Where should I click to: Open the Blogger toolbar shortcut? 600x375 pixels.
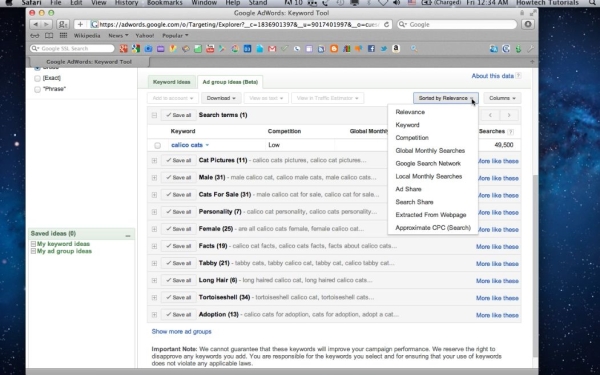pyautogui.click(x=334, y=49)
